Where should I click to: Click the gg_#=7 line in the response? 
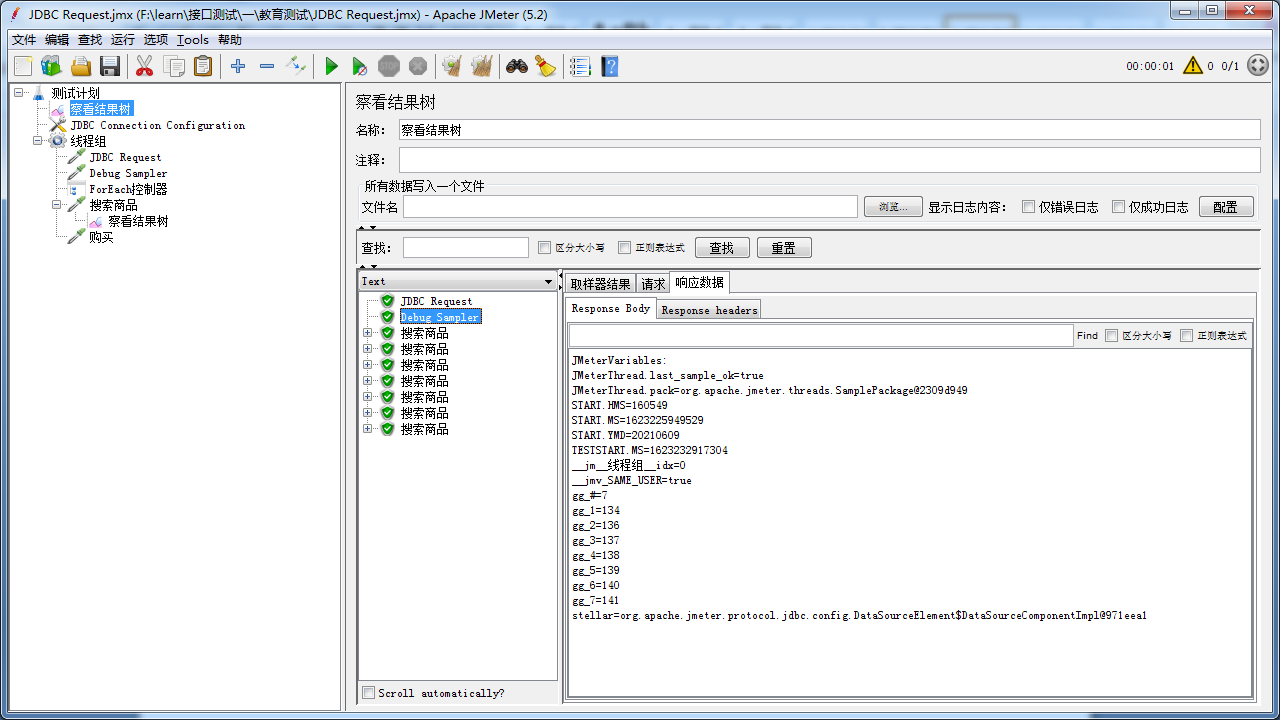click(x=589, y=495)
